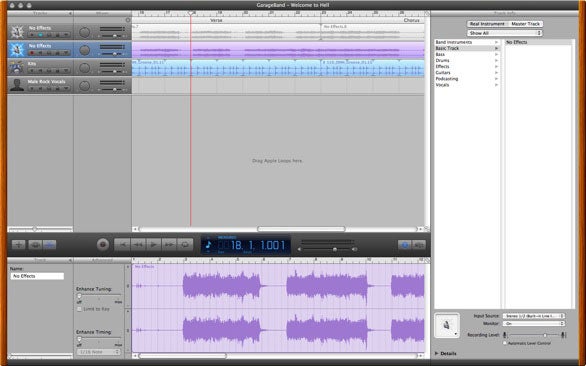Expand the Details disclosure triangle
This screenshot has width=586, height=366.
[x=437, y=353]
